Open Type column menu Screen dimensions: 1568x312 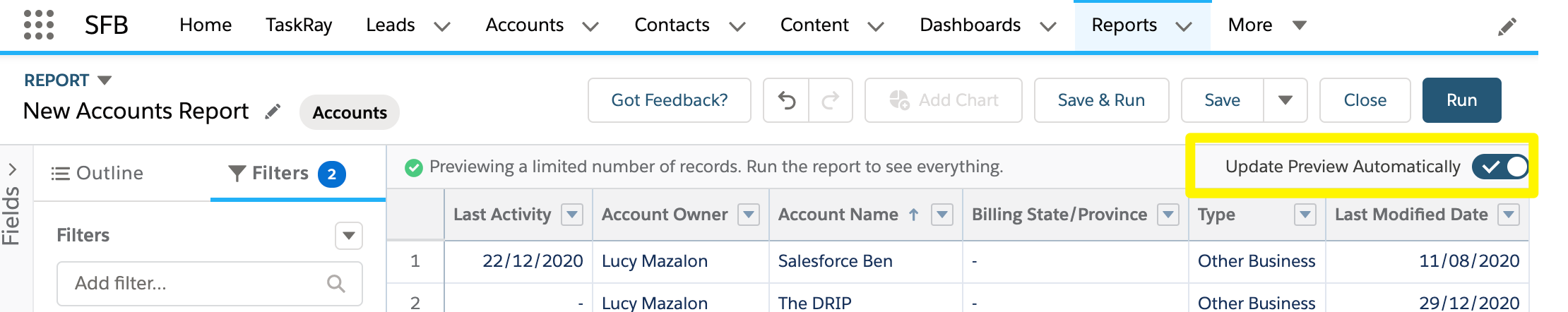click(x=1305, y=214)
